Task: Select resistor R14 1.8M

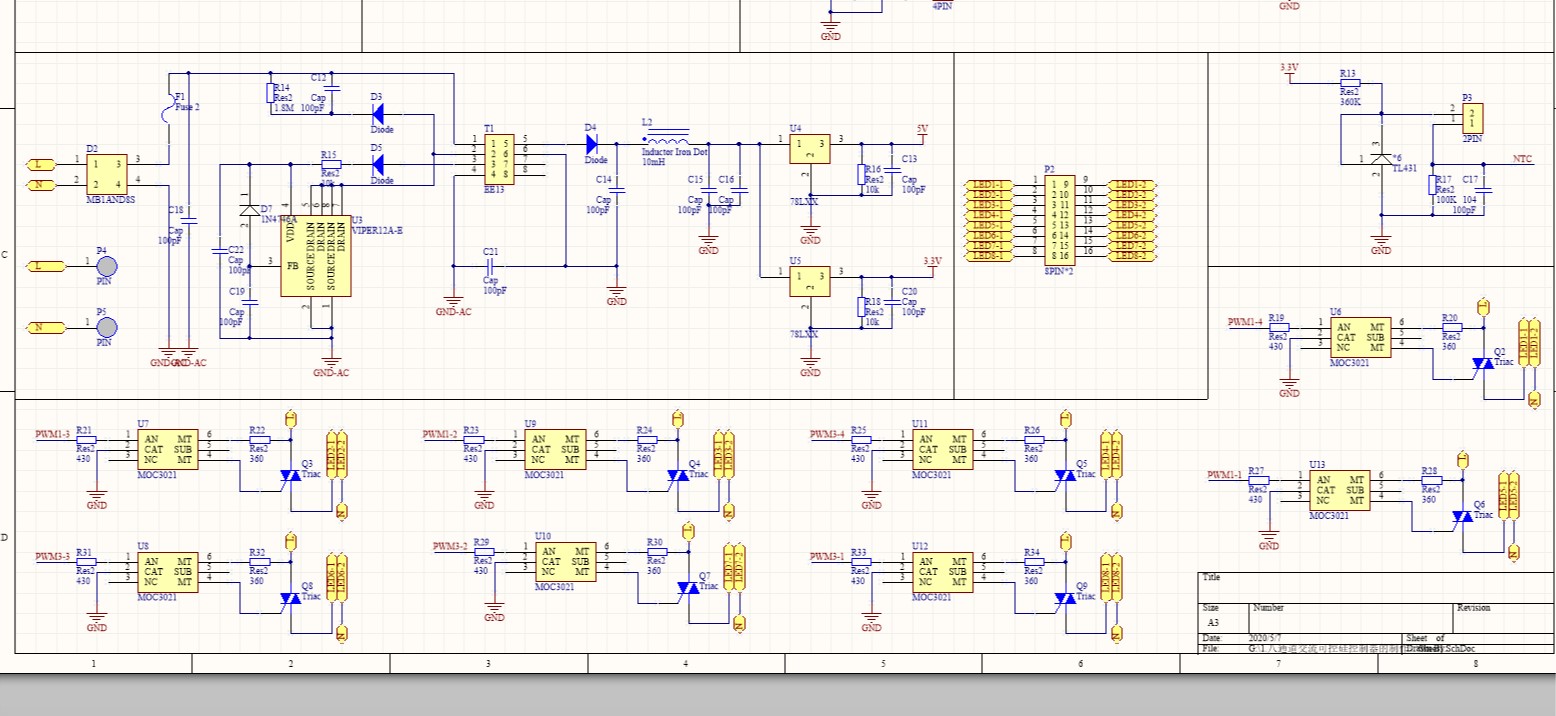Action: 271,93
